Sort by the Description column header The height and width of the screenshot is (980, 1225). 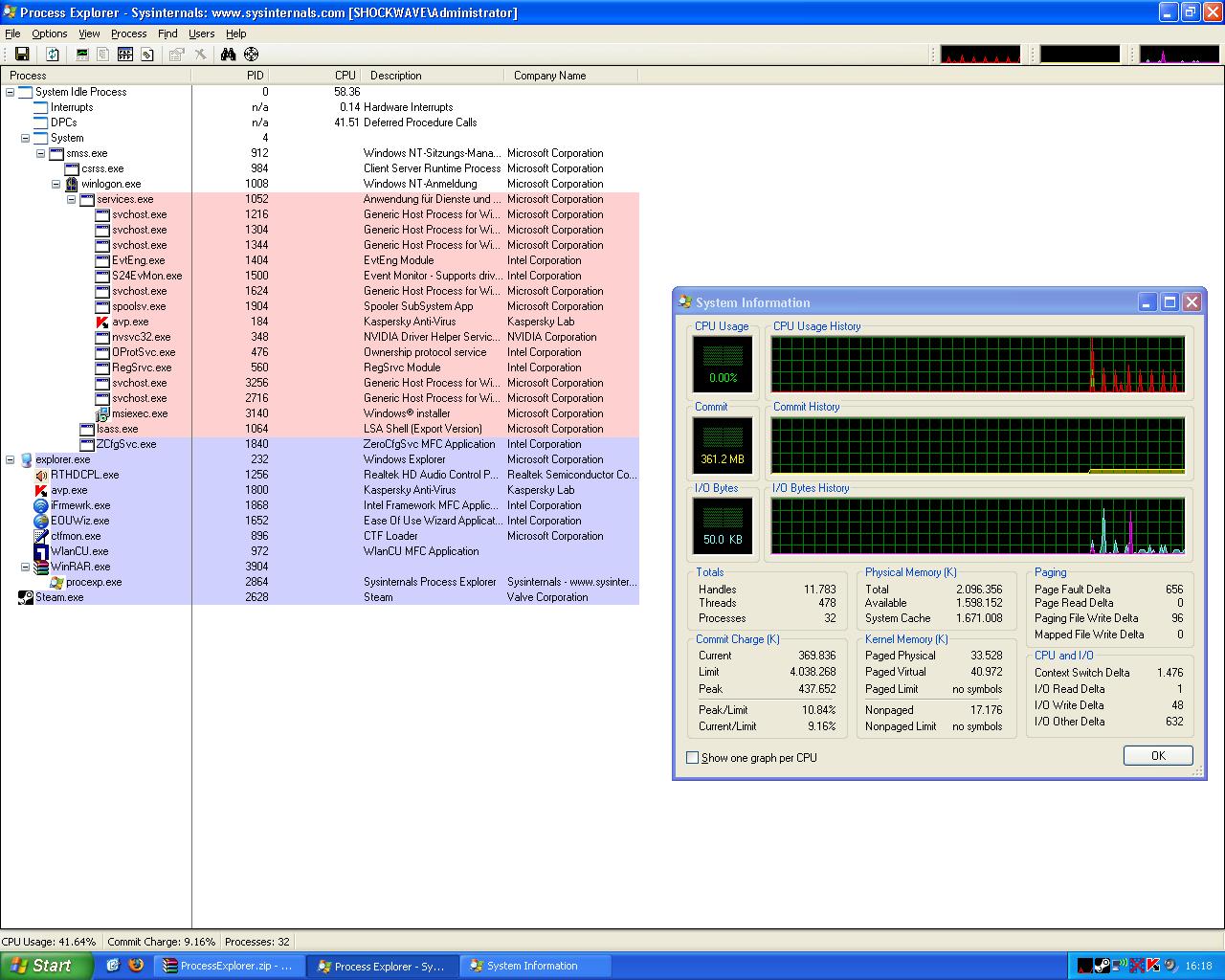coord(432,76)
